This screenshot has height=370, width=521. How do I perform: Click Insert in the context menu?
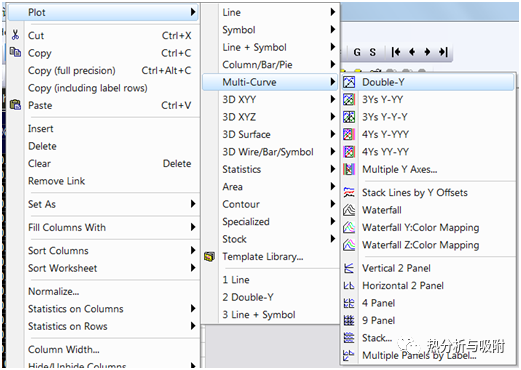pos(103,128)
